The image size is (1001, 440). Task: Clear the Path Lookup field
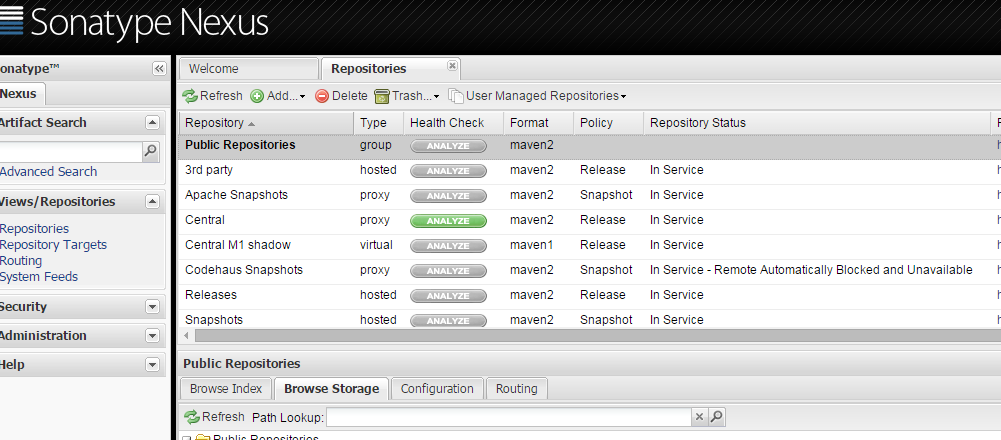click(x=700, y=417)
